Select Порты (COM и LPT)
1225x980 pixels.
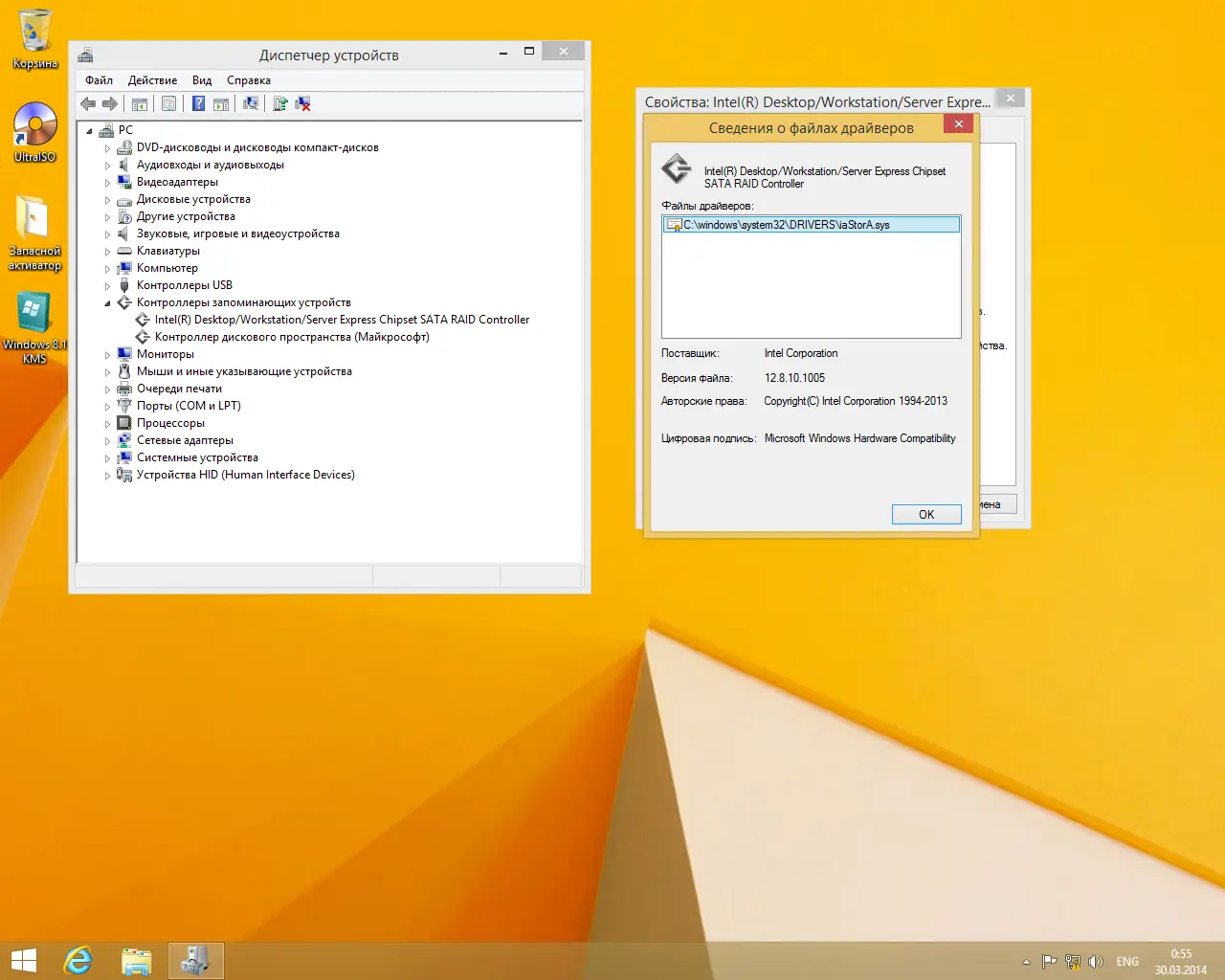click(189, 406)
